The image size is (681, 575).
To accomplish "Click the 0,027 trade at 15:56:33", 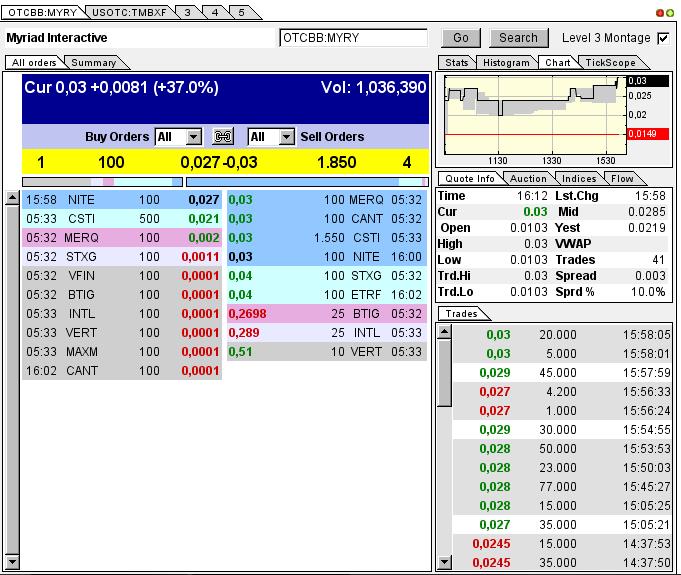I will [562, 392].
